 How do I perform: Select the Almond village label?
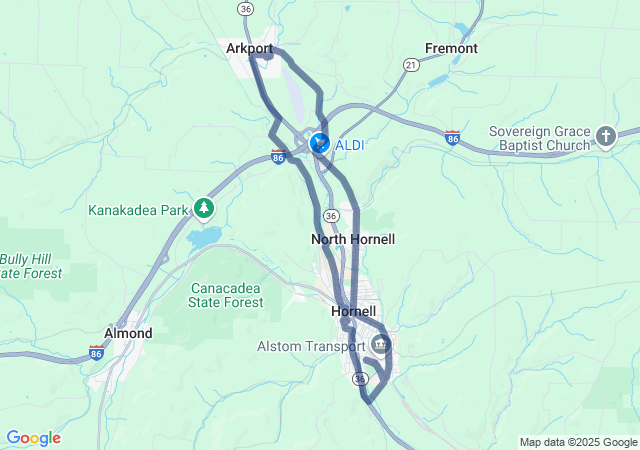click(128, 333)
